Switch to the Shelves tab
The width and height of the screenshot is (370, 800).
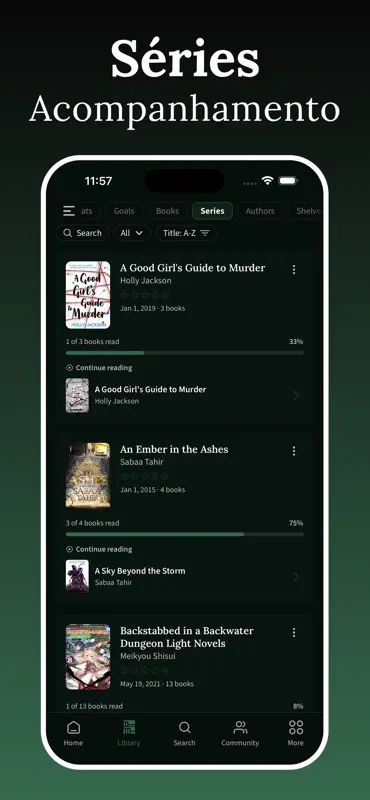click(x=306, y=211)
